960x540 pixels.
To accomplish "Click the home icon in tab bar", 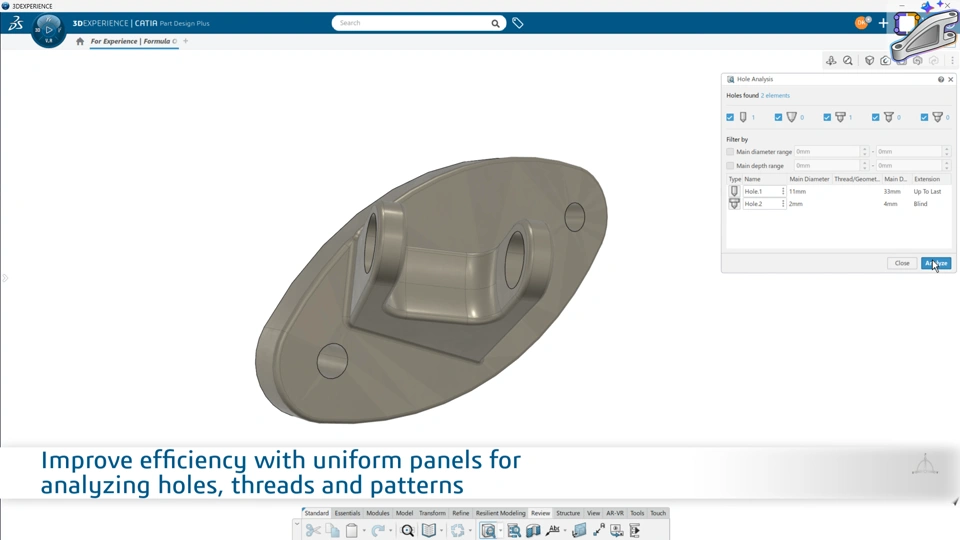I will tap(80, 41).
